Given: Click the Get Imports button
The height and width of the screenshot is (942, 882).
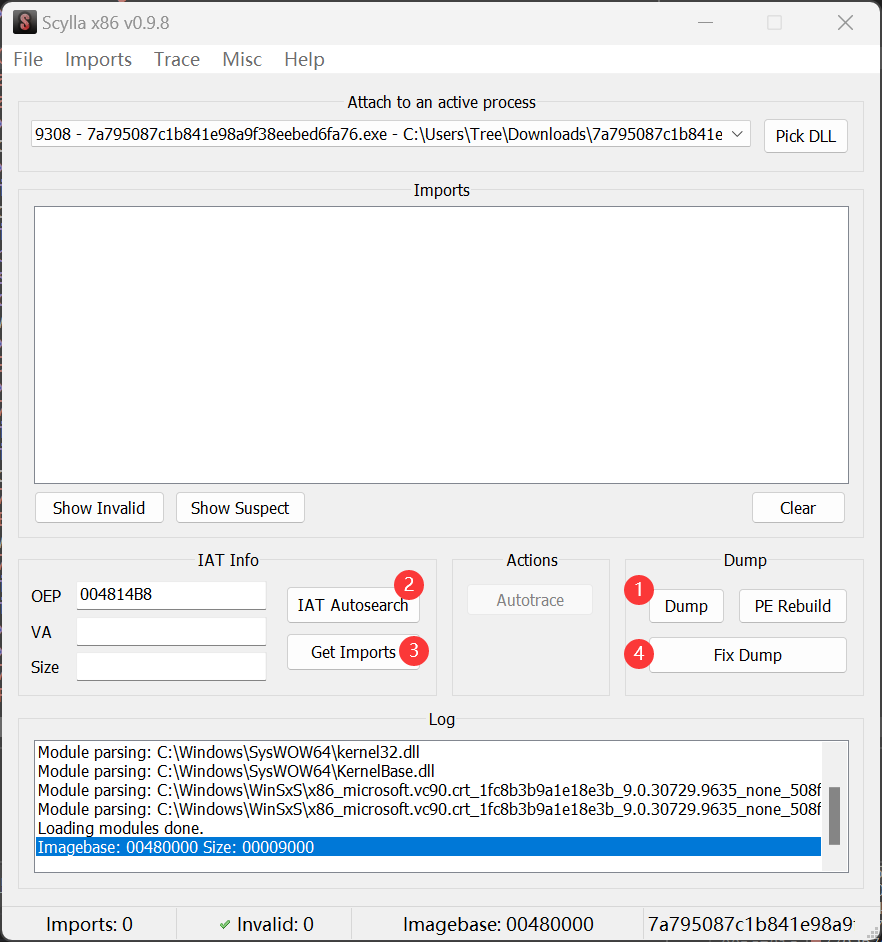Looking at the screenshot, I should click(x=352, y=652).
